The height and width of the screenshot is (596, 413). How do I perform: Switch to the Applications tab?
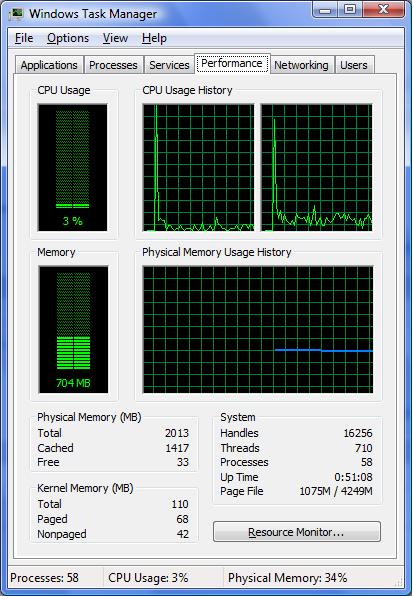pos(49,65)
